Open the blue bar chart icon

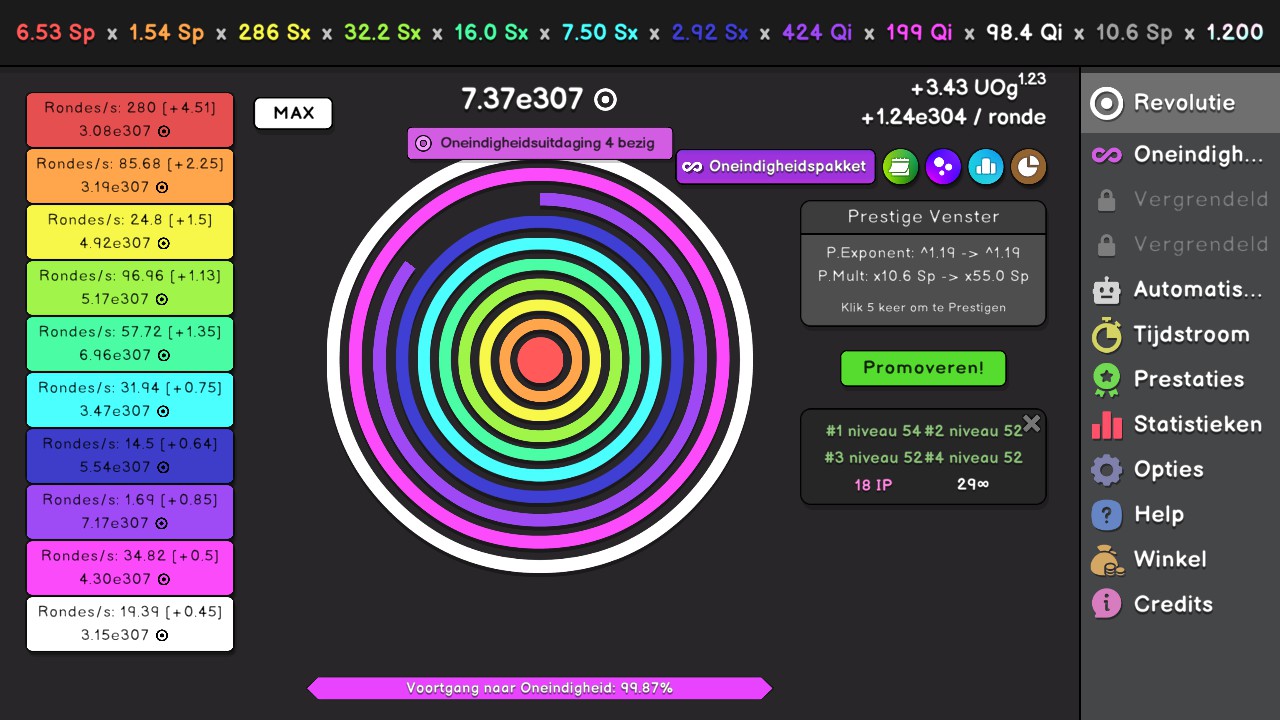pyautogui.click(x=986, y=167)
